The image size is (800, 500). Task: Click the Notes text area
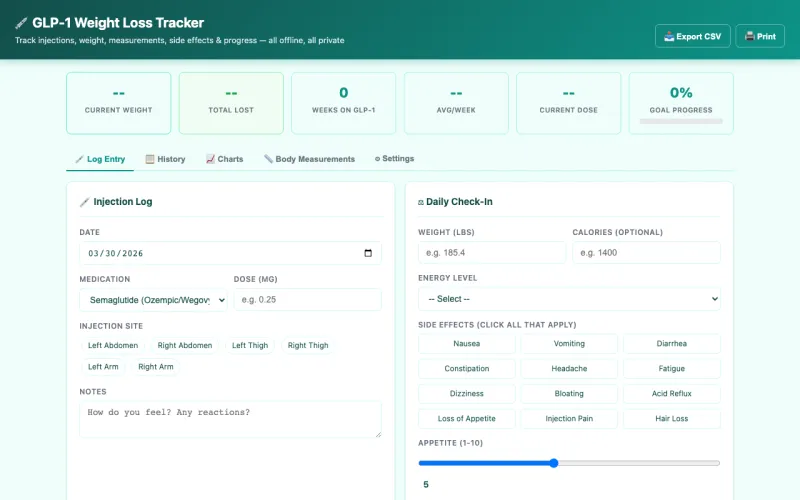point(230,419)
